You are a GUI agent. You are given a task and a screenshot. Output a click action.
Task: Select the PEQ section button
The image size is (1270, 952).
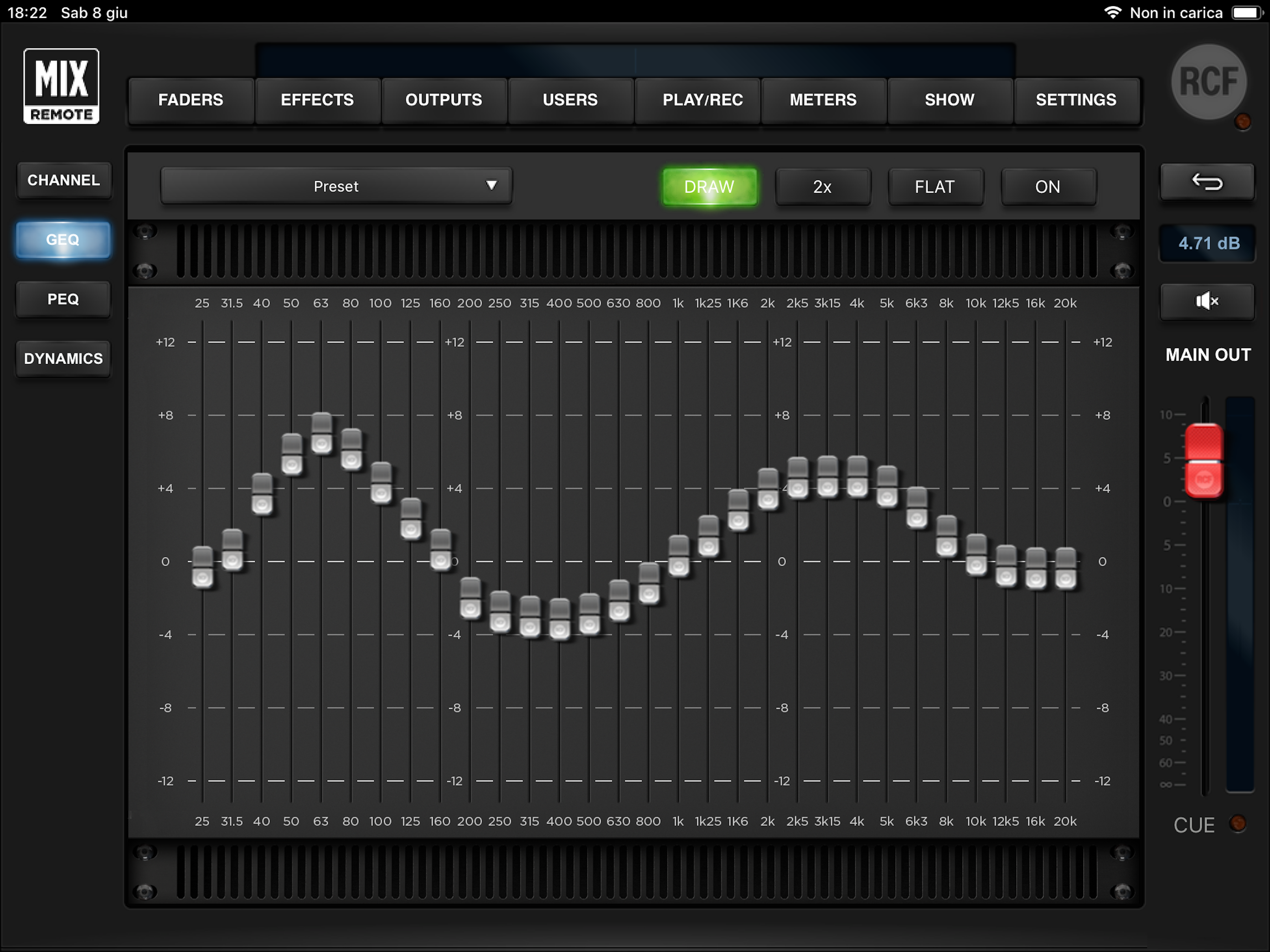63,299
